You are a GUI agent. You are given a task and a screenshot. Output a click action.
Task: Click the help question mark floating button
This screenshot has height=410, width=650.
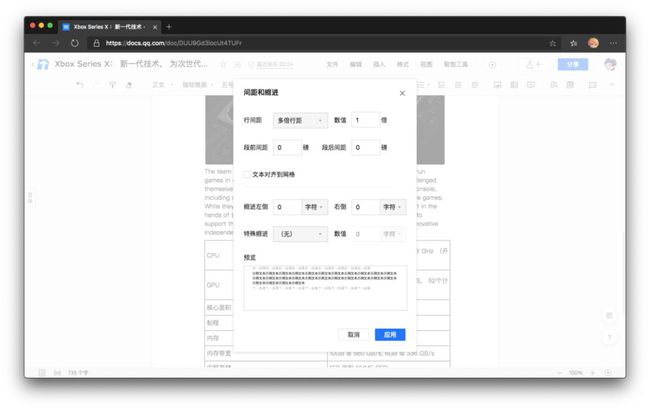pos(609,337)
